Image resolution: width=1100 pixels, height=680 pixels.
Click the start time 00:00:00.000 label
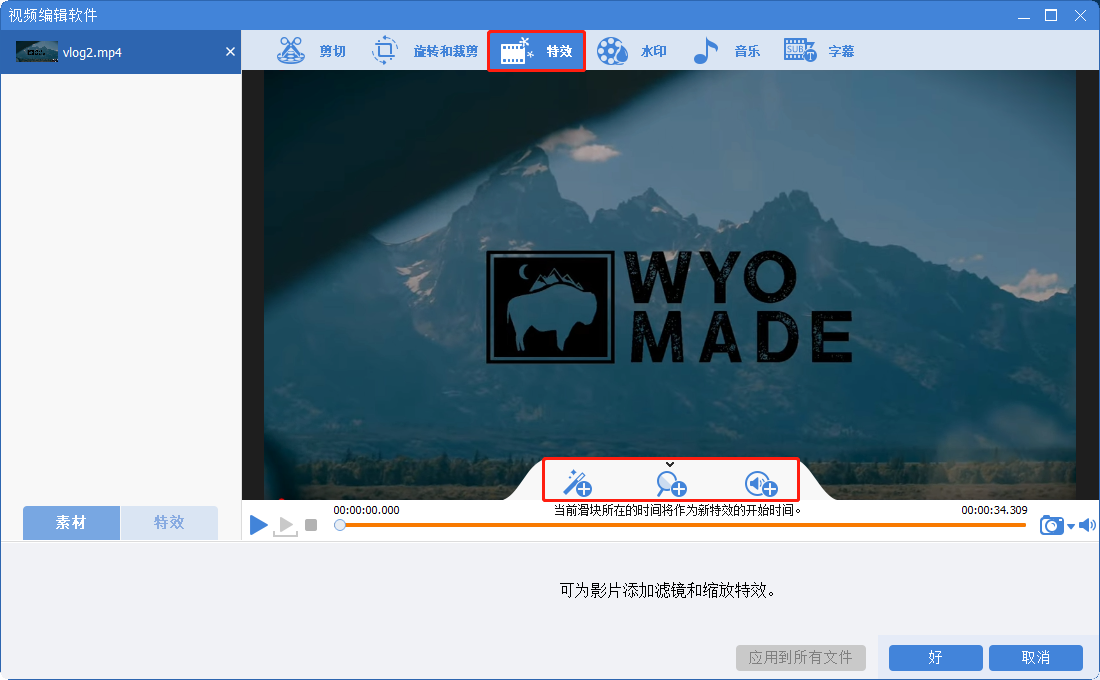(366, 510)
